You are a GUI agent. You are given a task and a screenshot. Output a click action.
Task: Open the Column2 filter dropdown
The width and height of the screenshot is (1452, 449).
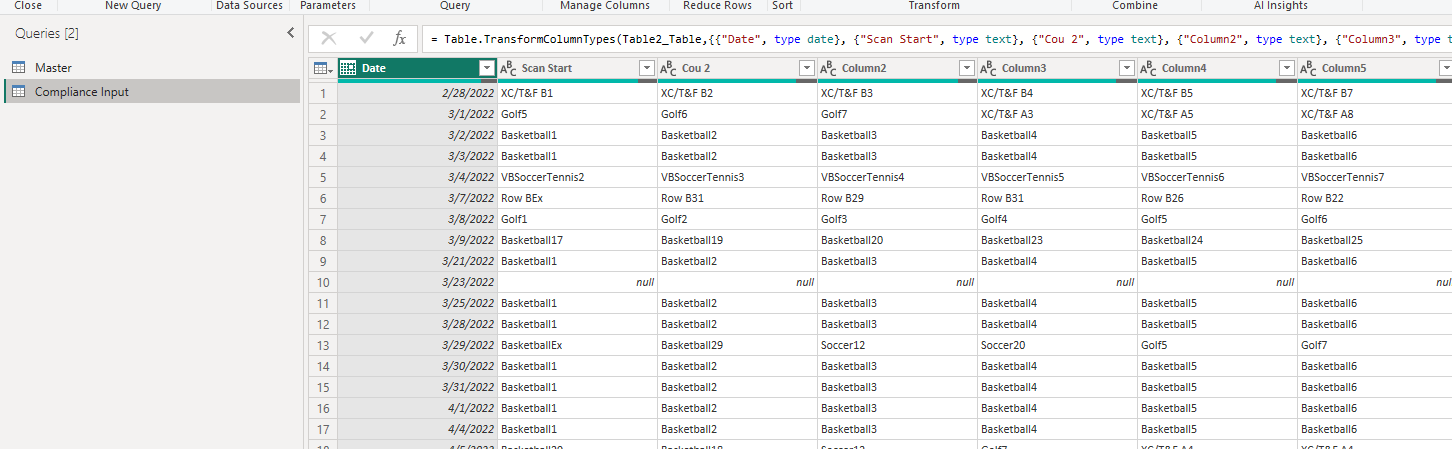tap(966, 68)
